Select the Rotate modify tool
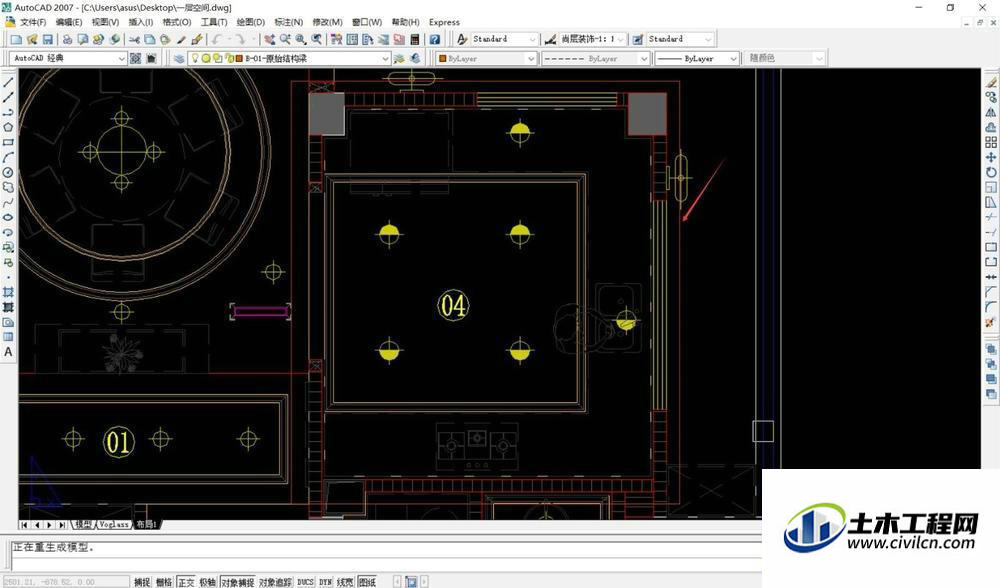1000x588 pixels. tap(990, 172)
